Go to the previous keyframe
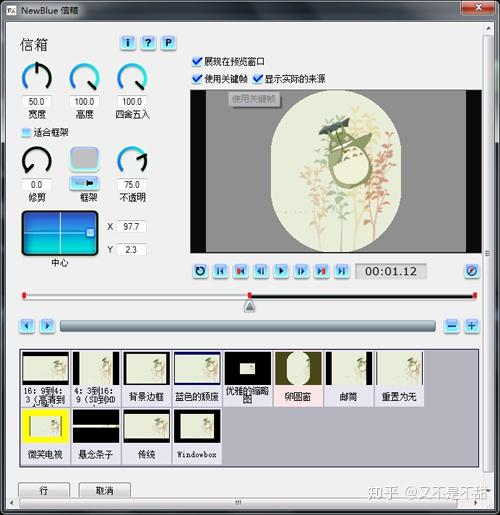 tap(241, 271)
